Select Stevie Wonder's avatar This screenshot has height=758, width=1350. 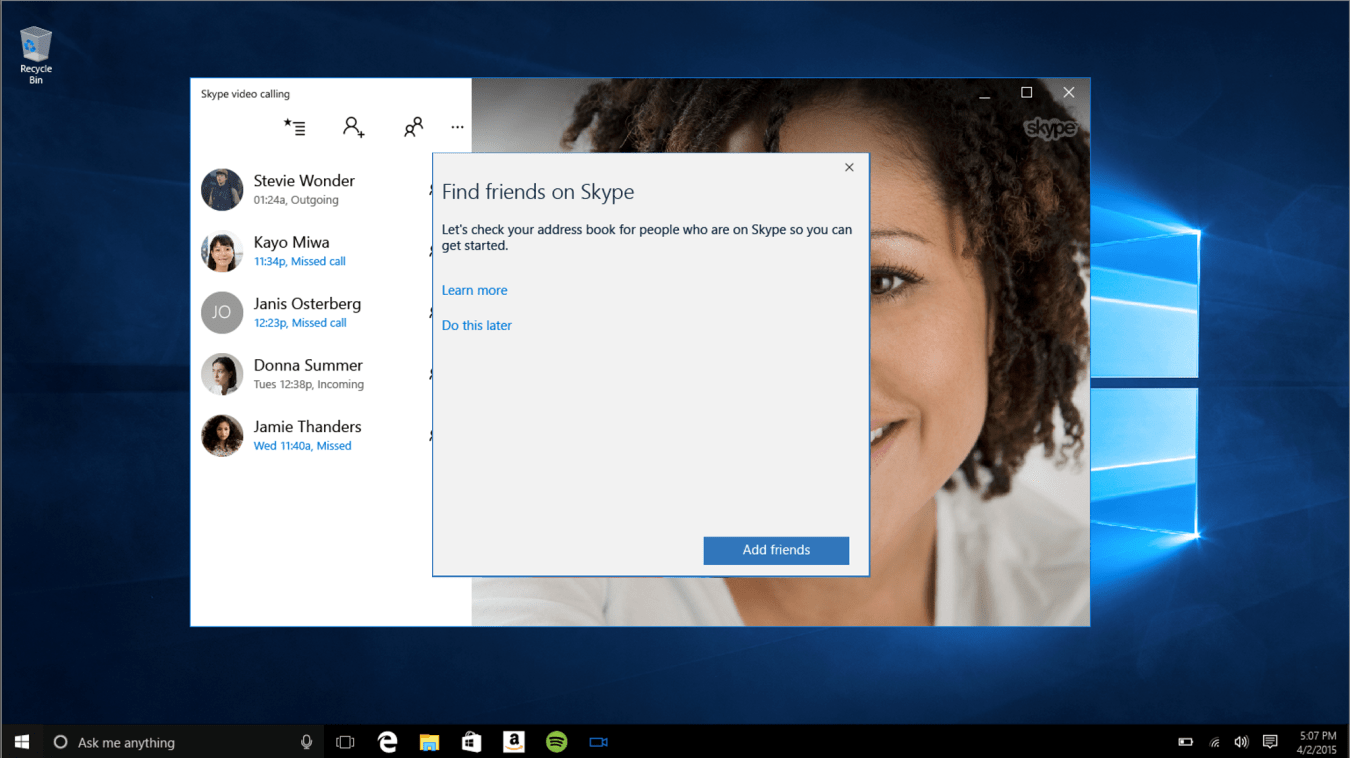coord(222,189)
